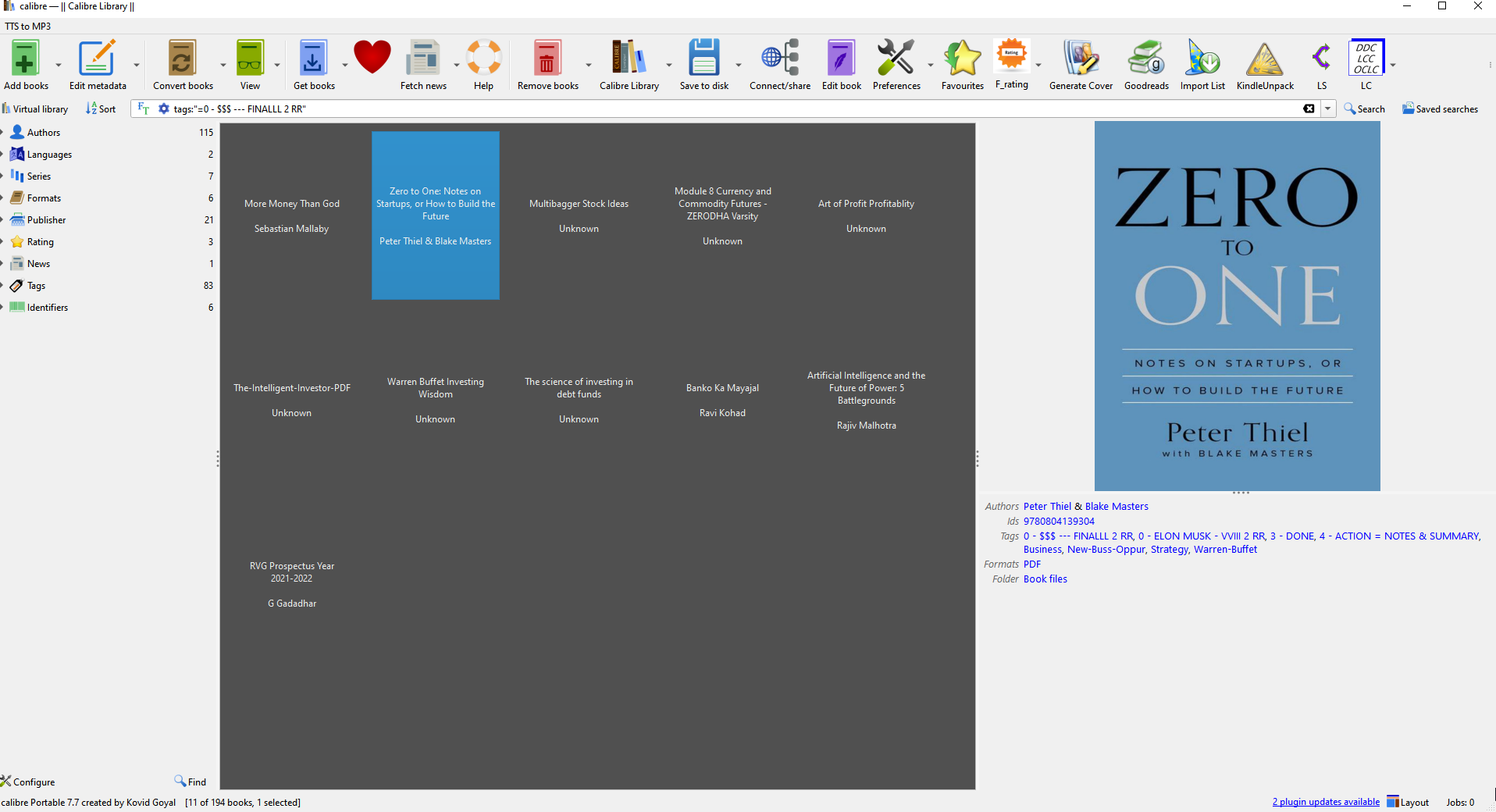Screen dimensions: 1496x812
Task: Launch the KindleUnpack plugin
Action: pos(1265,58)
